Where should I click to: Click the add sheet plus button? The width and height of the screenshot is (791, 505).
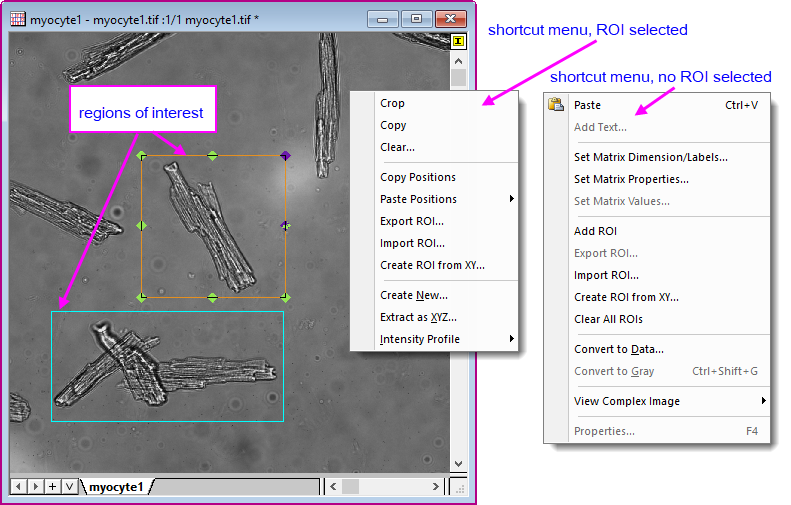pyautogui.click(x=52, y=486)
